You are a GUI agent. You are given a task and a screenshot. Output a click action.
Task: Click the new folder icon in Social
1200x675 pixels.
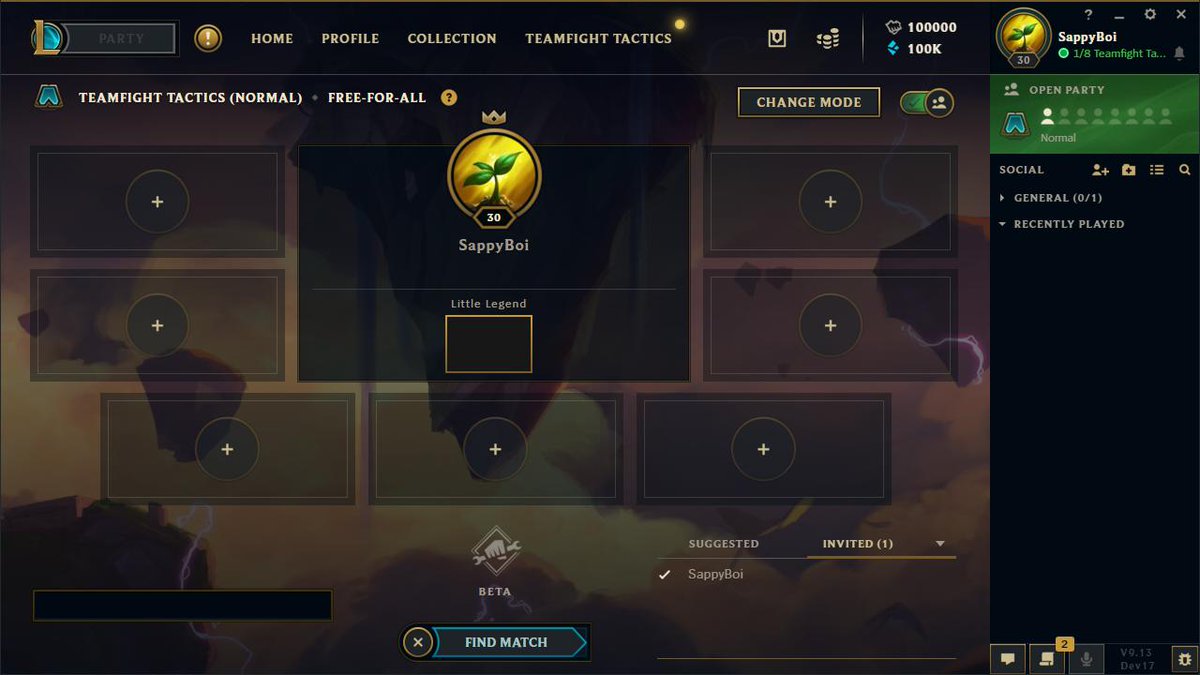tap(1129, 170)
